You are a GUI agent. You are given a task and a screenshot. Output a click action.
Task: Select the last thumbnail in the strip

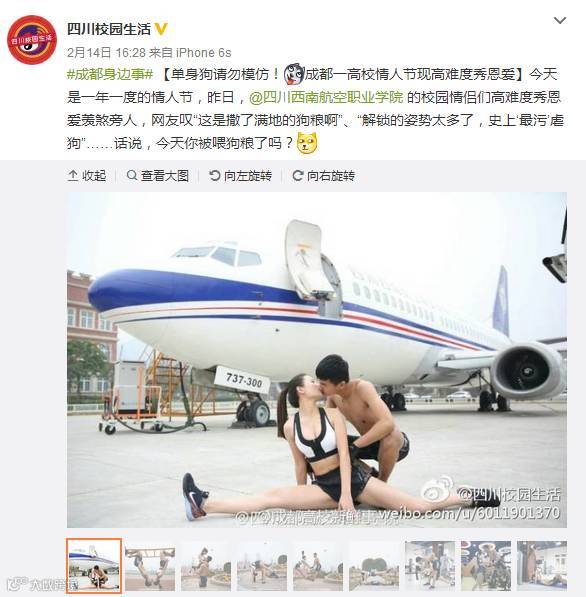542,565
